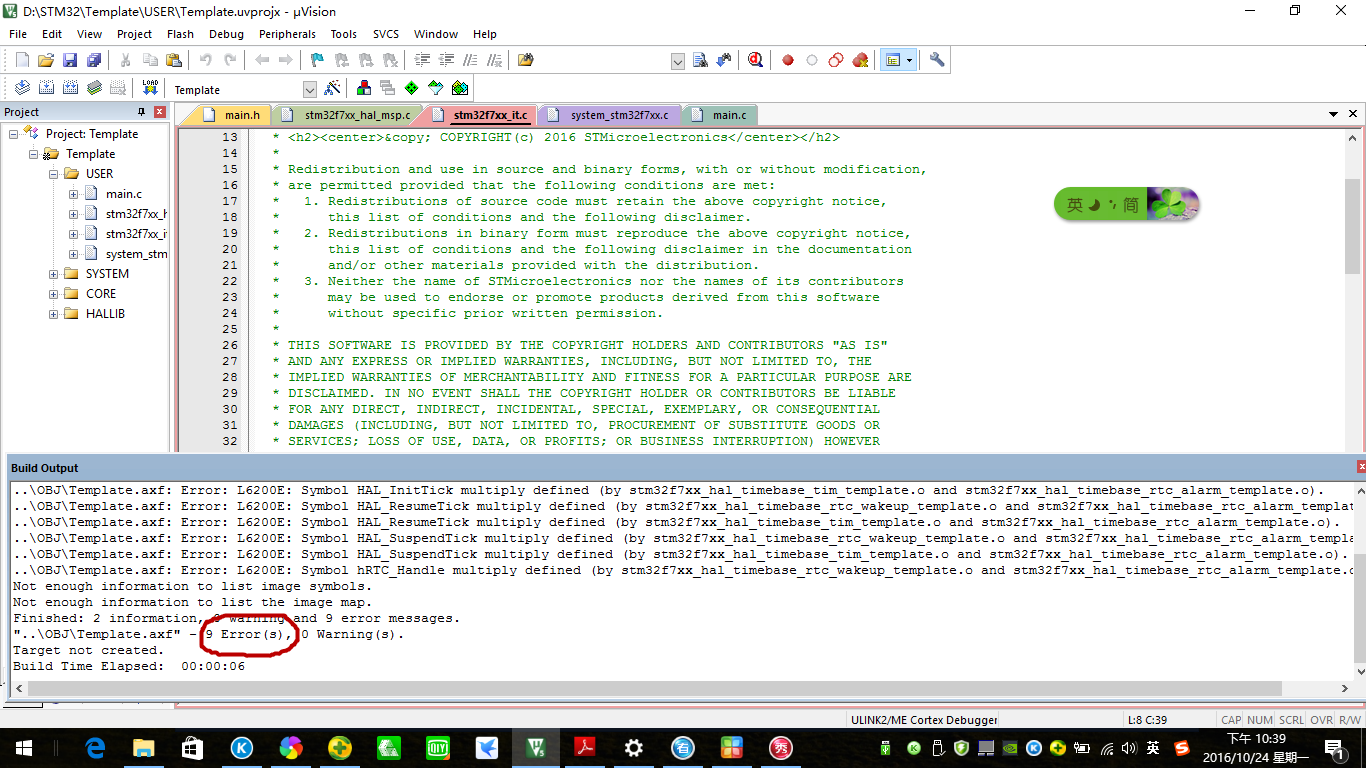This screenshot has height=768, width=1366.
Task: Open the window layout dropdown arrow
Action: [x=909, y=60]
